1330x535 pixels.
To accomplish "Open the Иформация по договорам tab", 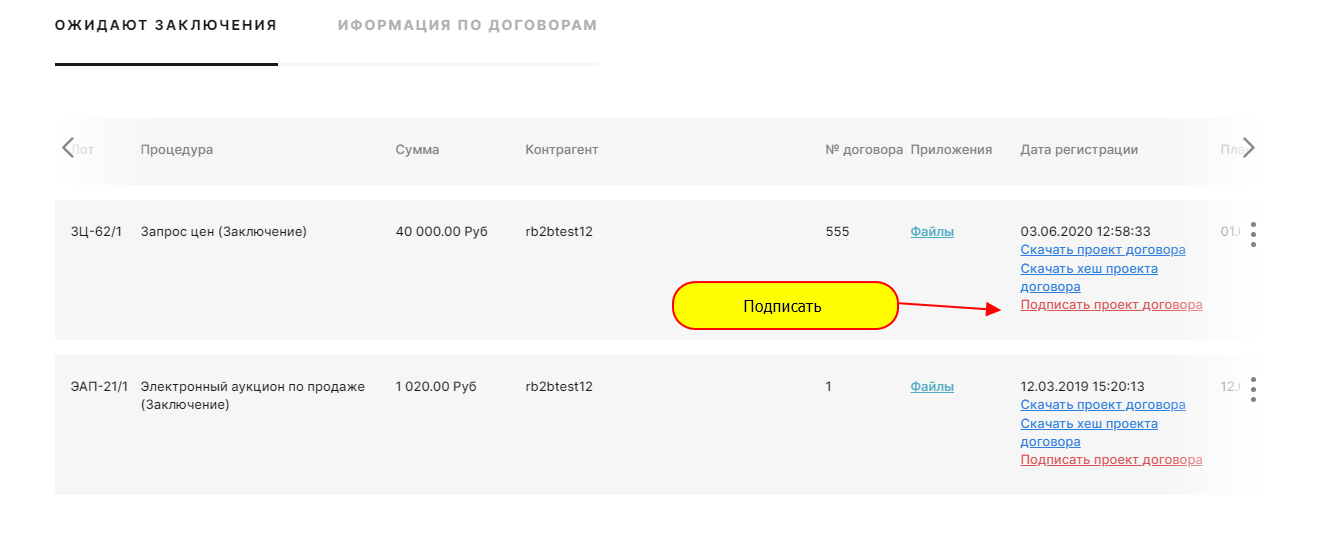I will (x=467, y=25).
